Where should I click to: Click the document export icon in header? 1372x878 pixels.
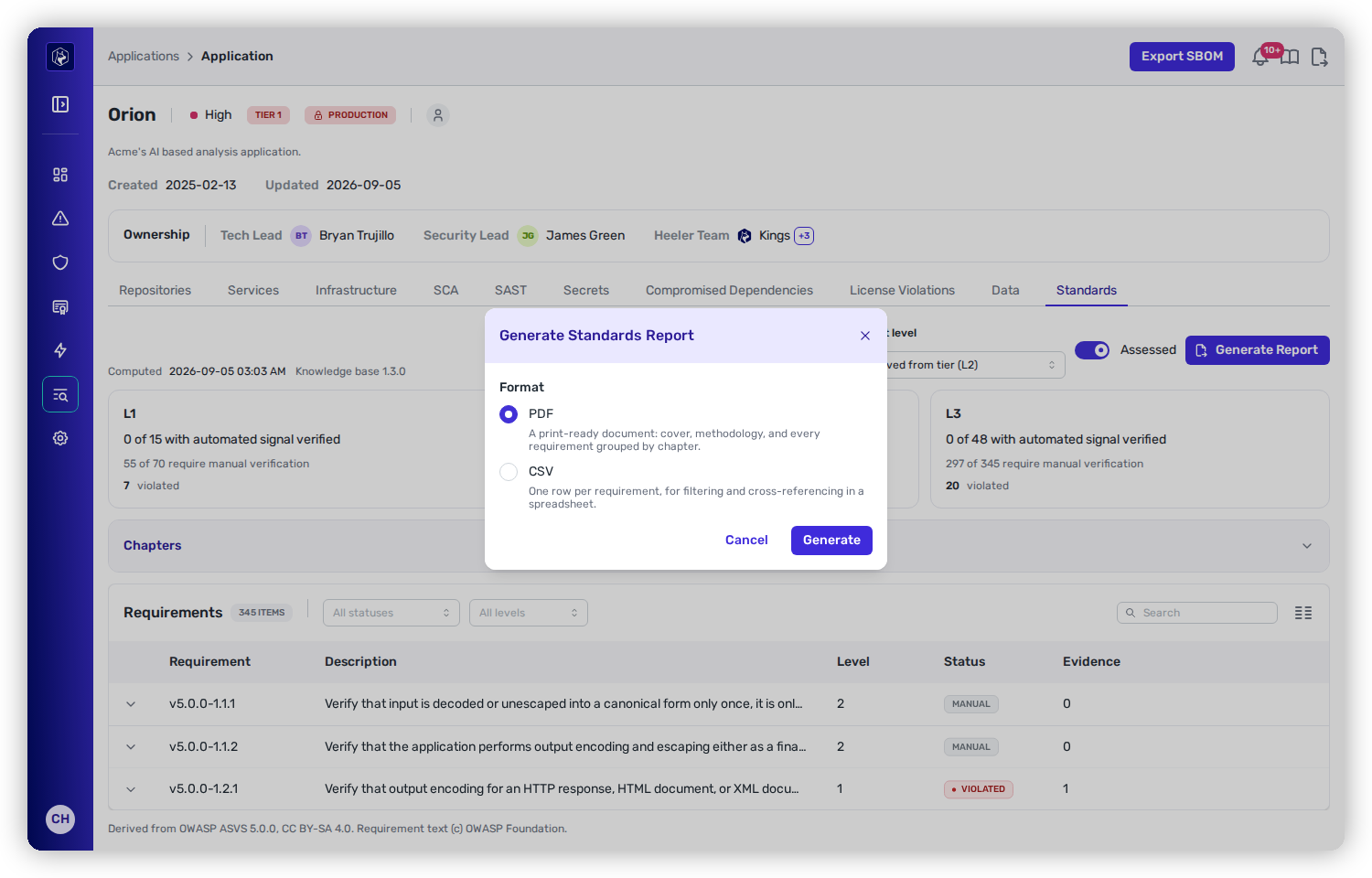tap(1319, 58)
